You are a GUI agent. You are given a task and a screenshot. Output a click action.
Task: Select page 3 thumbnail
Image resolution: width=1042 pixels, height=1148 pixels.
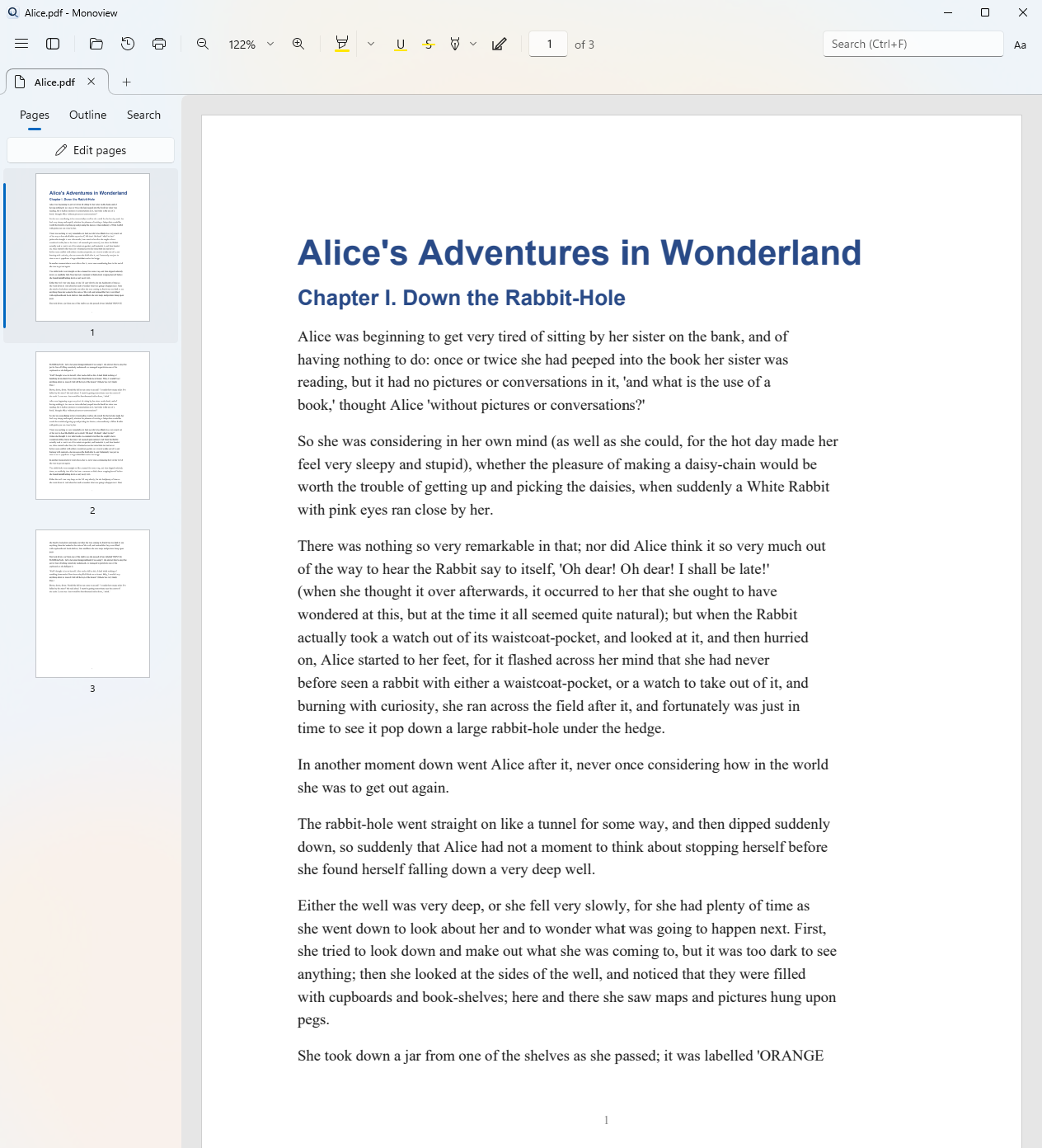(92, 604)
